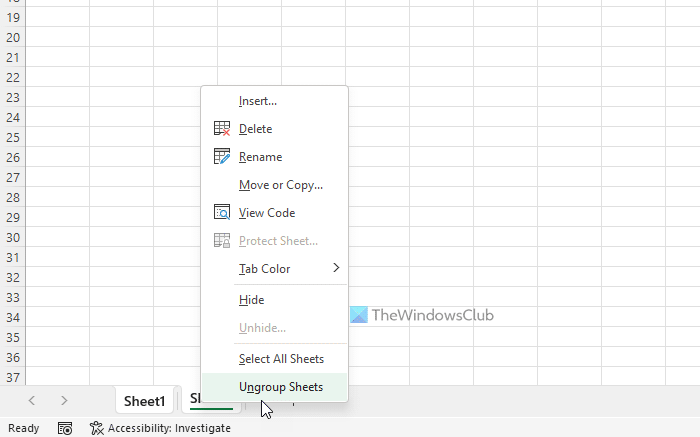Choose Insert... from the context menu
The width and height of the screenshot is (700, 437).
pos(258,101)
